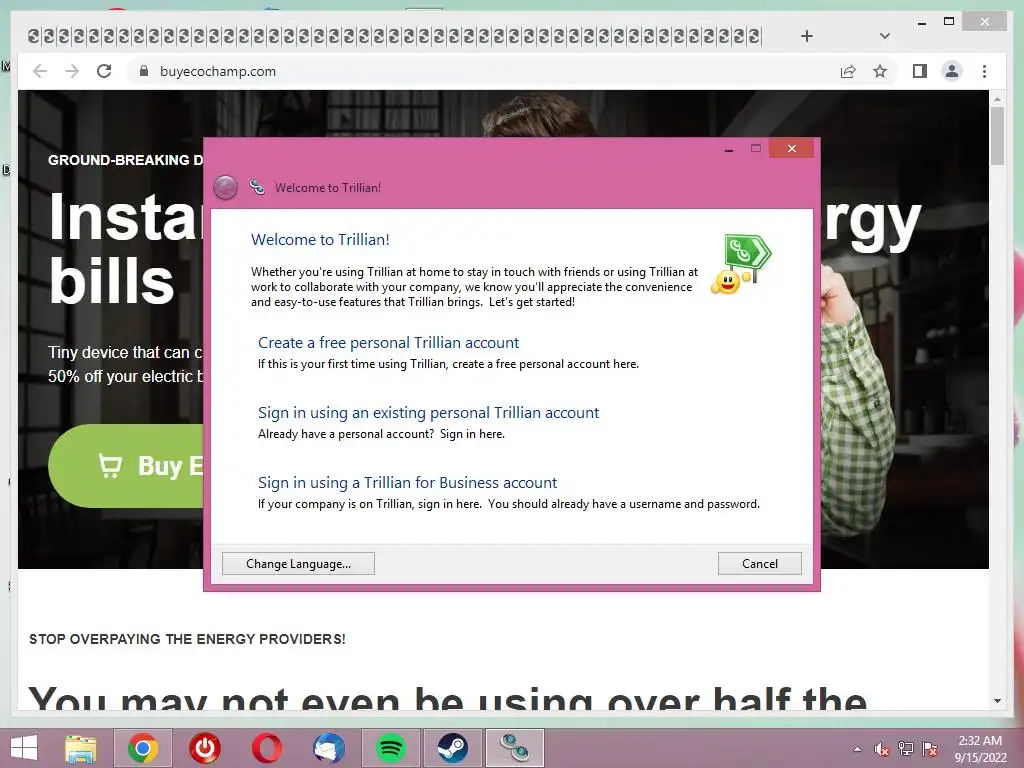Open the Windows Start button
The image size is (1024, 768).
pos(24,748)
